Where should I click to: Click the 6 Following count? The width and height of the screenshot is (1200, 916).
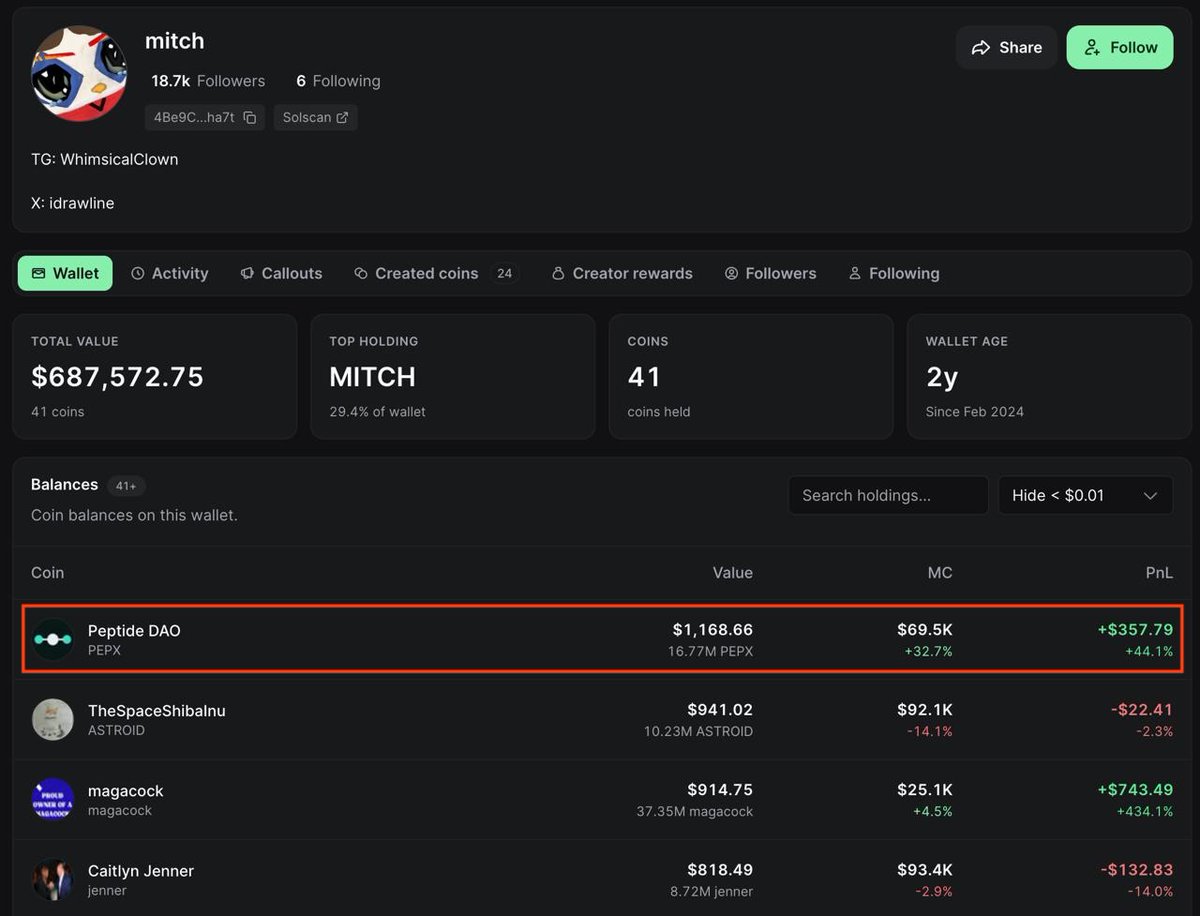pyautogui.click(x=338, y=81)
